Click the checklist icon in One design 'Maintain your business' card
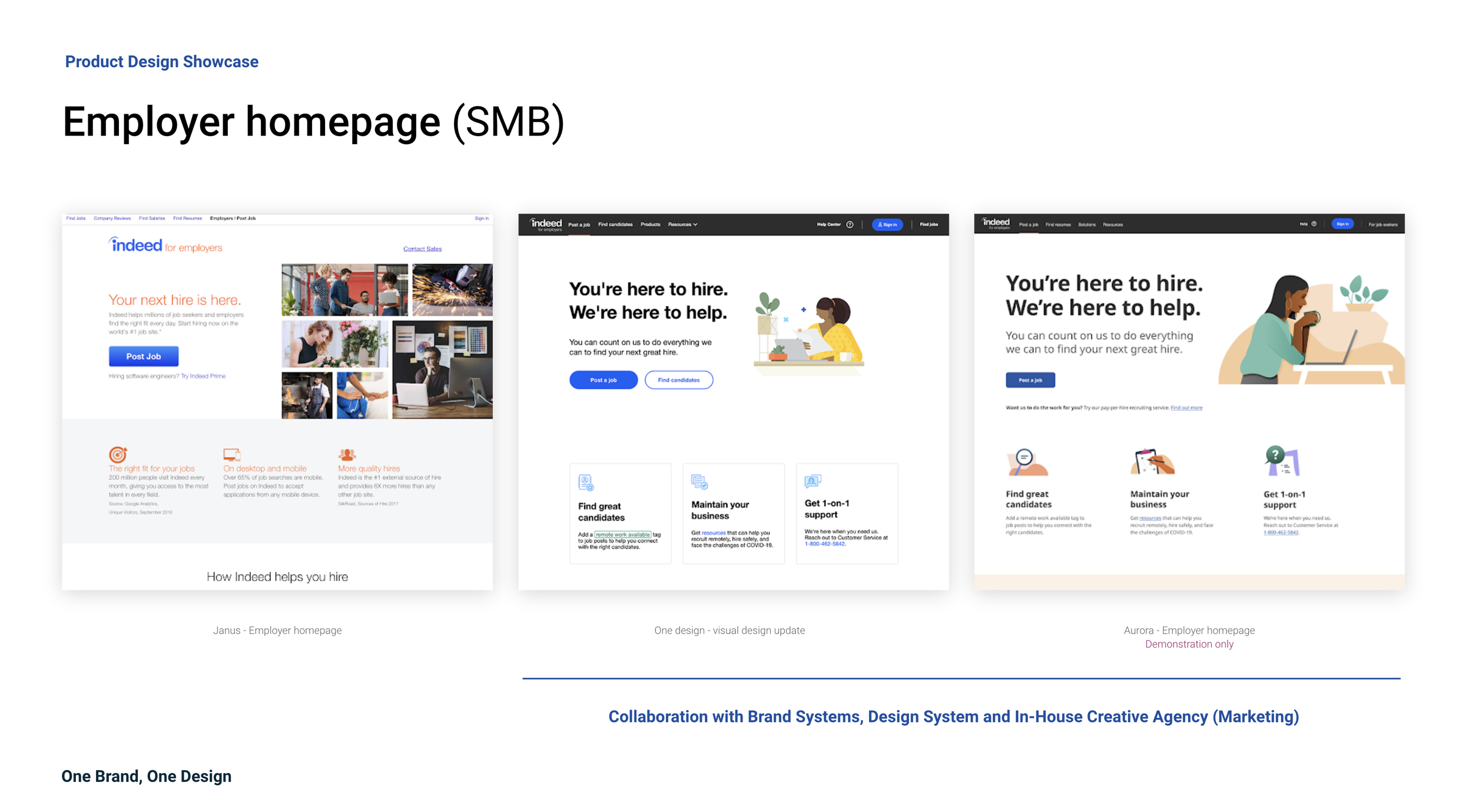The width and height of the screenshot is (1472, 812). click(699, 482)
